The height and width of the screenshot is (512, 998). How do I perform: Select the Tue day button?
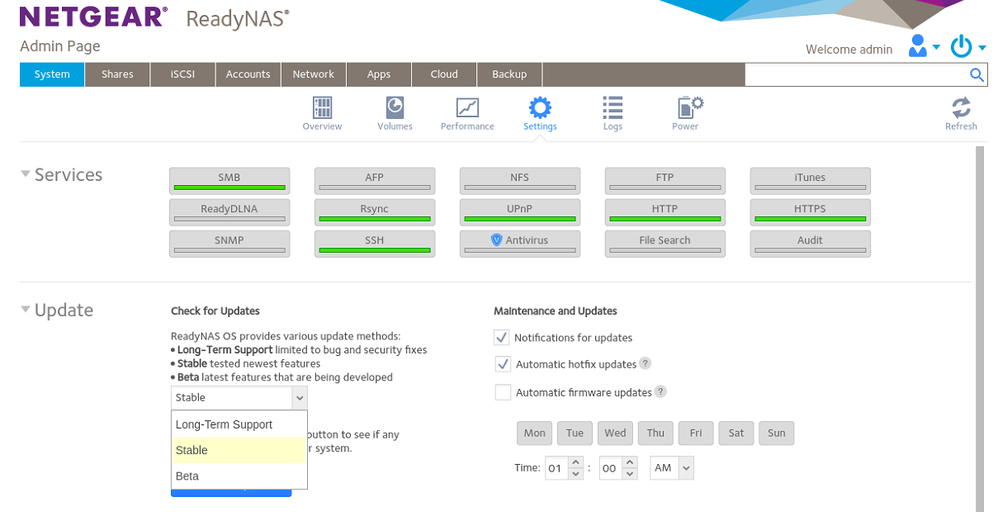tap(575, 433)
